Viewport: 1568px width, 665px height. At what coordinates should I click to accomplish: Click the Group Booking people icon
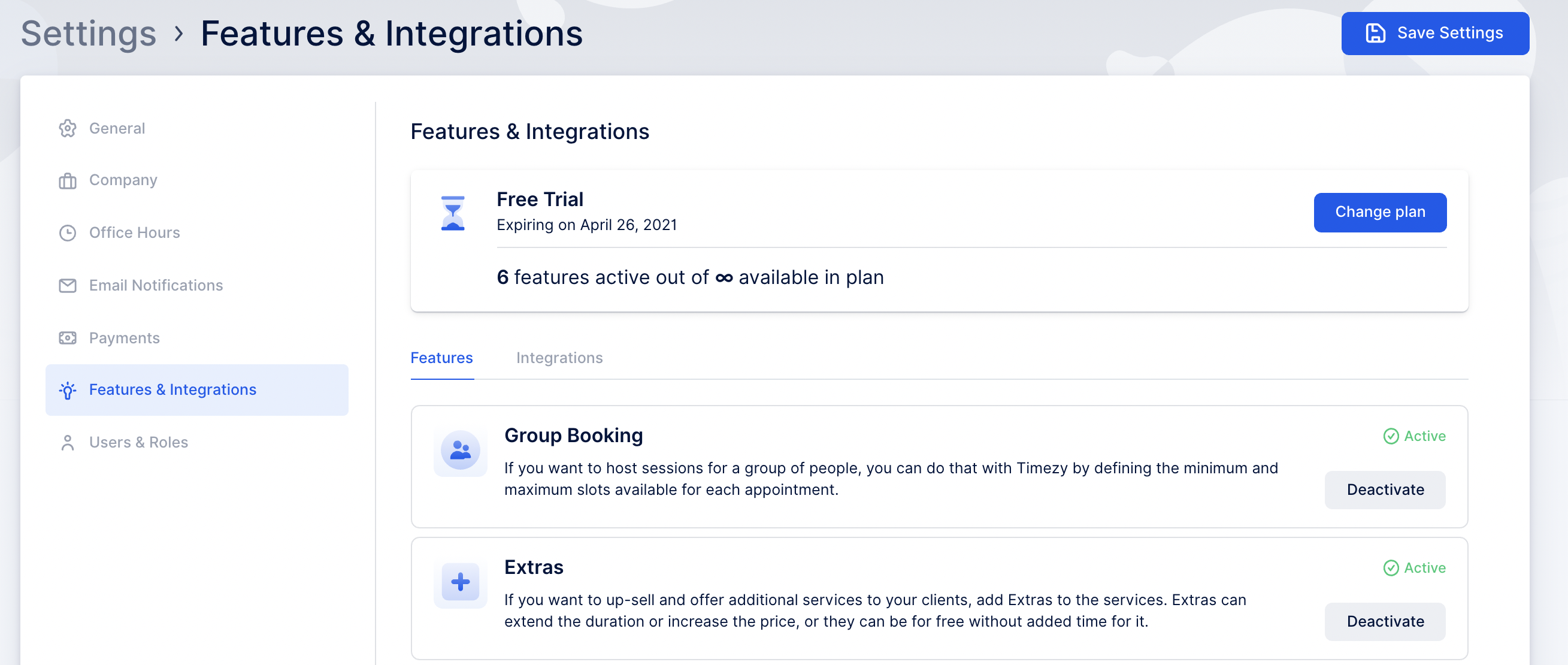pyautogui.click(x=460, y=451)
